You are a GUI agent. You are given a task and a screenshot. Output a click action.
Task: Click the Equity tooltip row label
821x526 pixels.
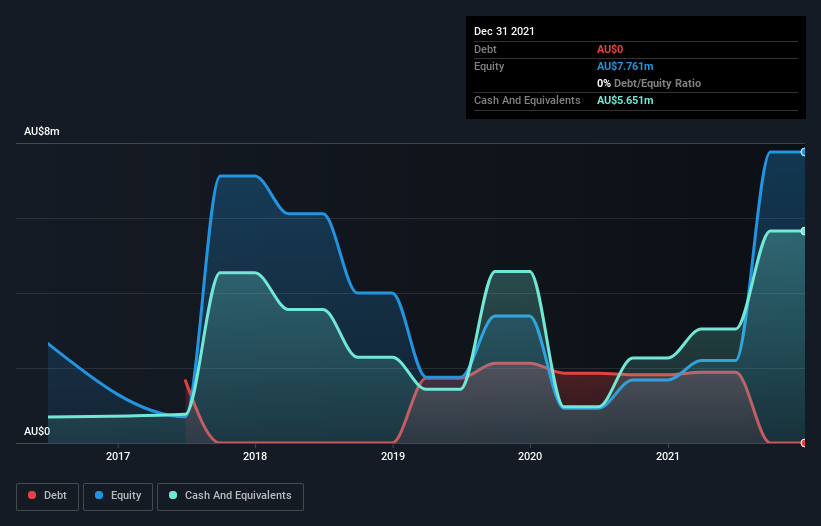[x=489, y=66]
